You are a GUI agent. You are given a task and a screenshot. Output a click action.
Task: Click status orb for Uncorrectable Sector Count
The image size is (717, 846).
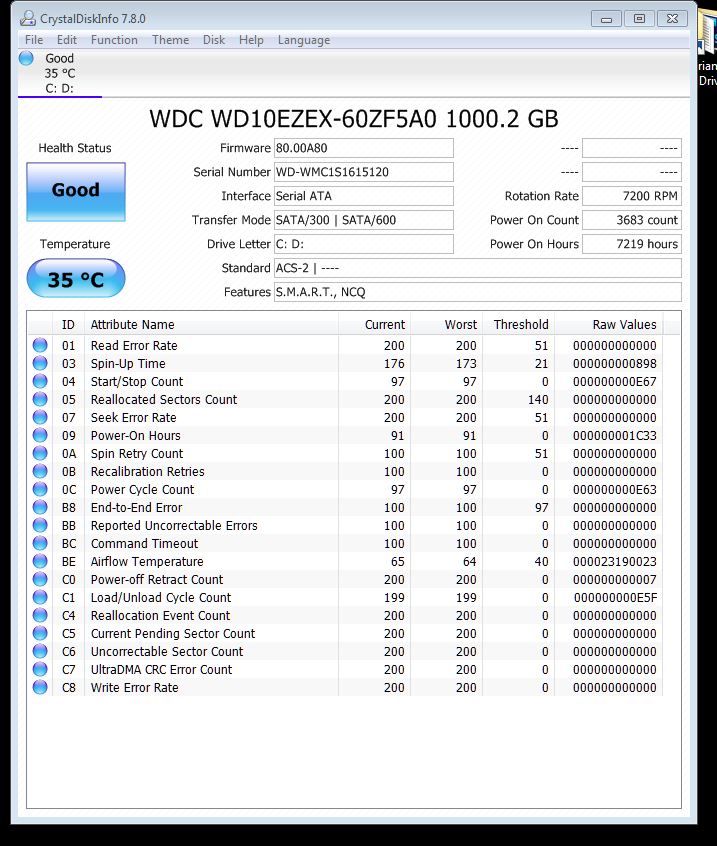(40, 651)
